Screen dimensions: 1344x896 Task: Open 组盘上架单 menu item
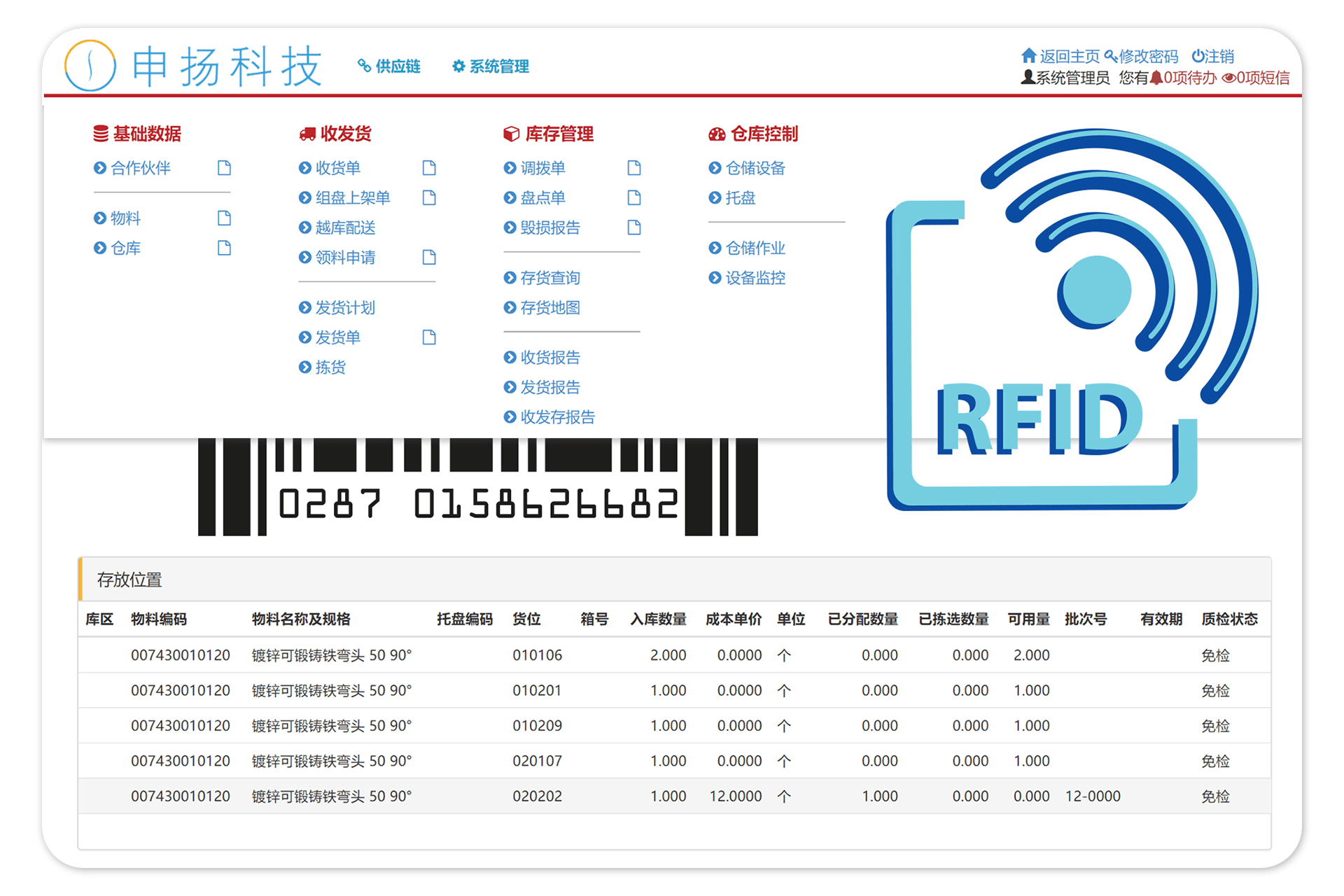344,198
